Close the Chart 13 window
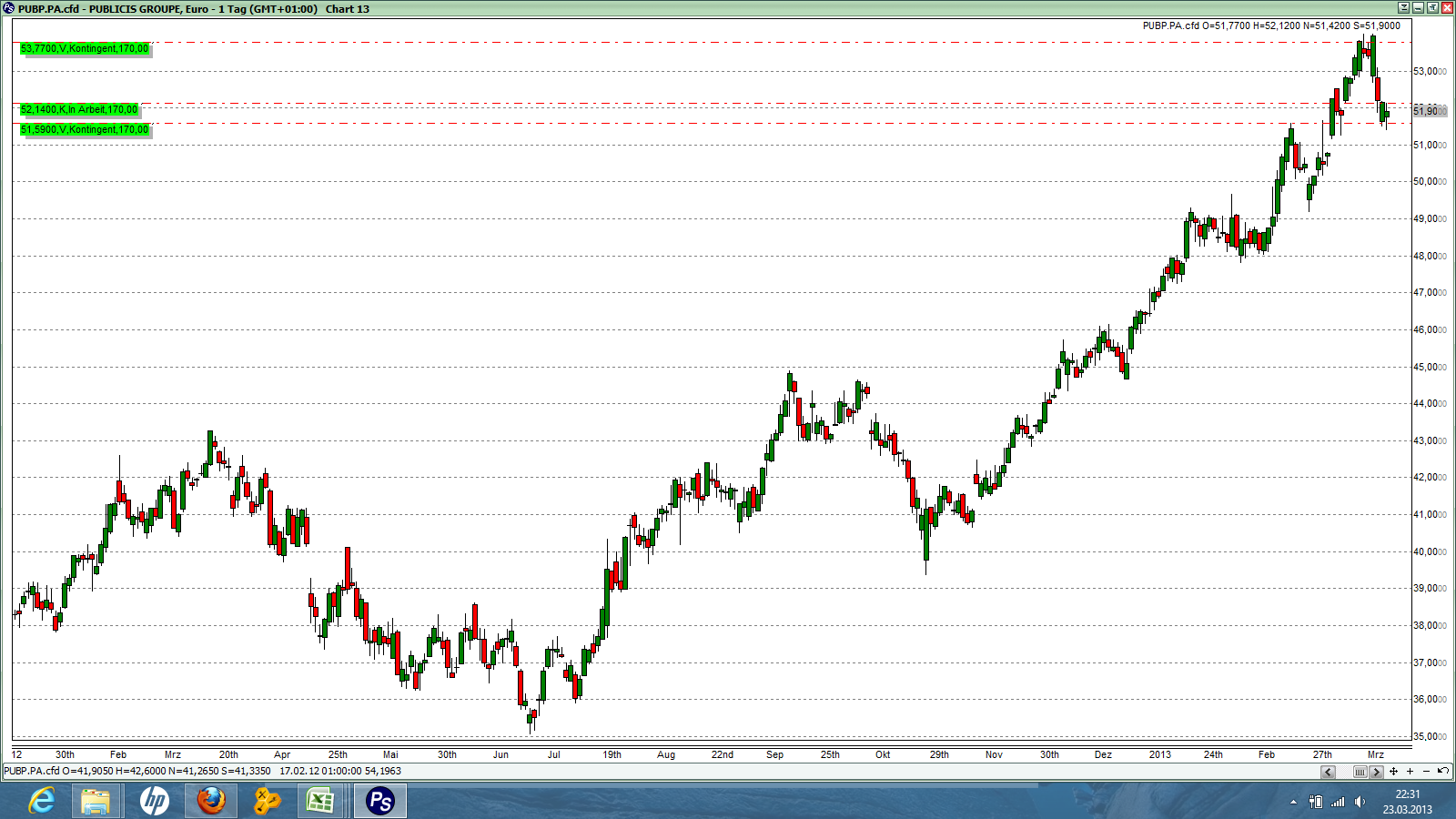Screen dimensions: 1456x819 click(1447, 7)
